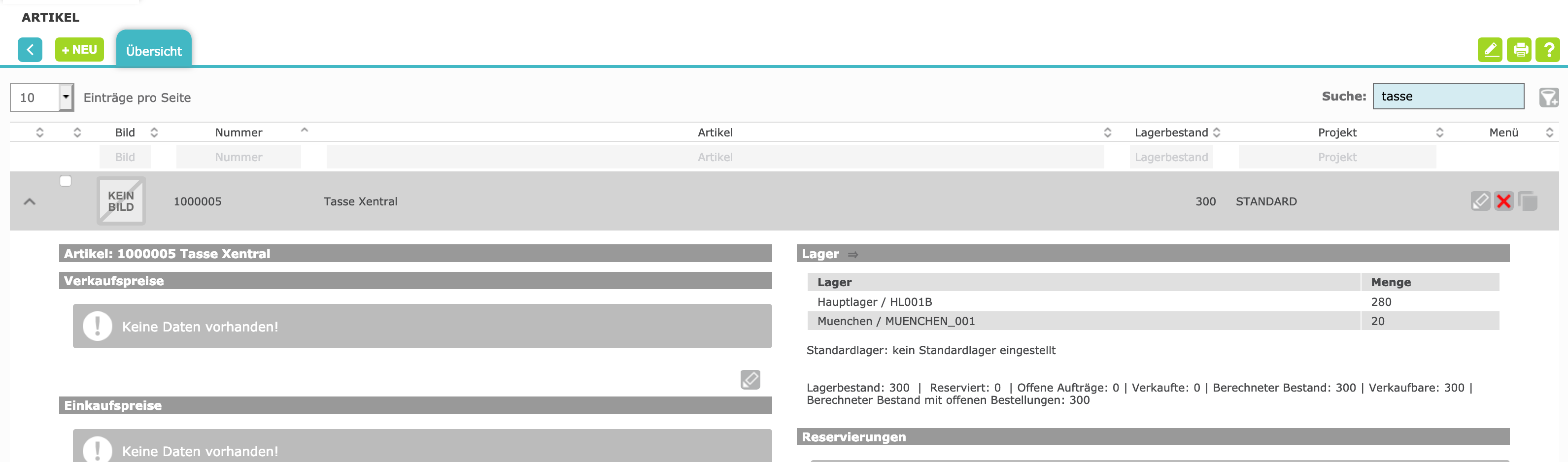Sort by the Lagerbestand column header
Image resolution: width=1568 pixels, height=462 pixels.
[x=1170, y=132]
